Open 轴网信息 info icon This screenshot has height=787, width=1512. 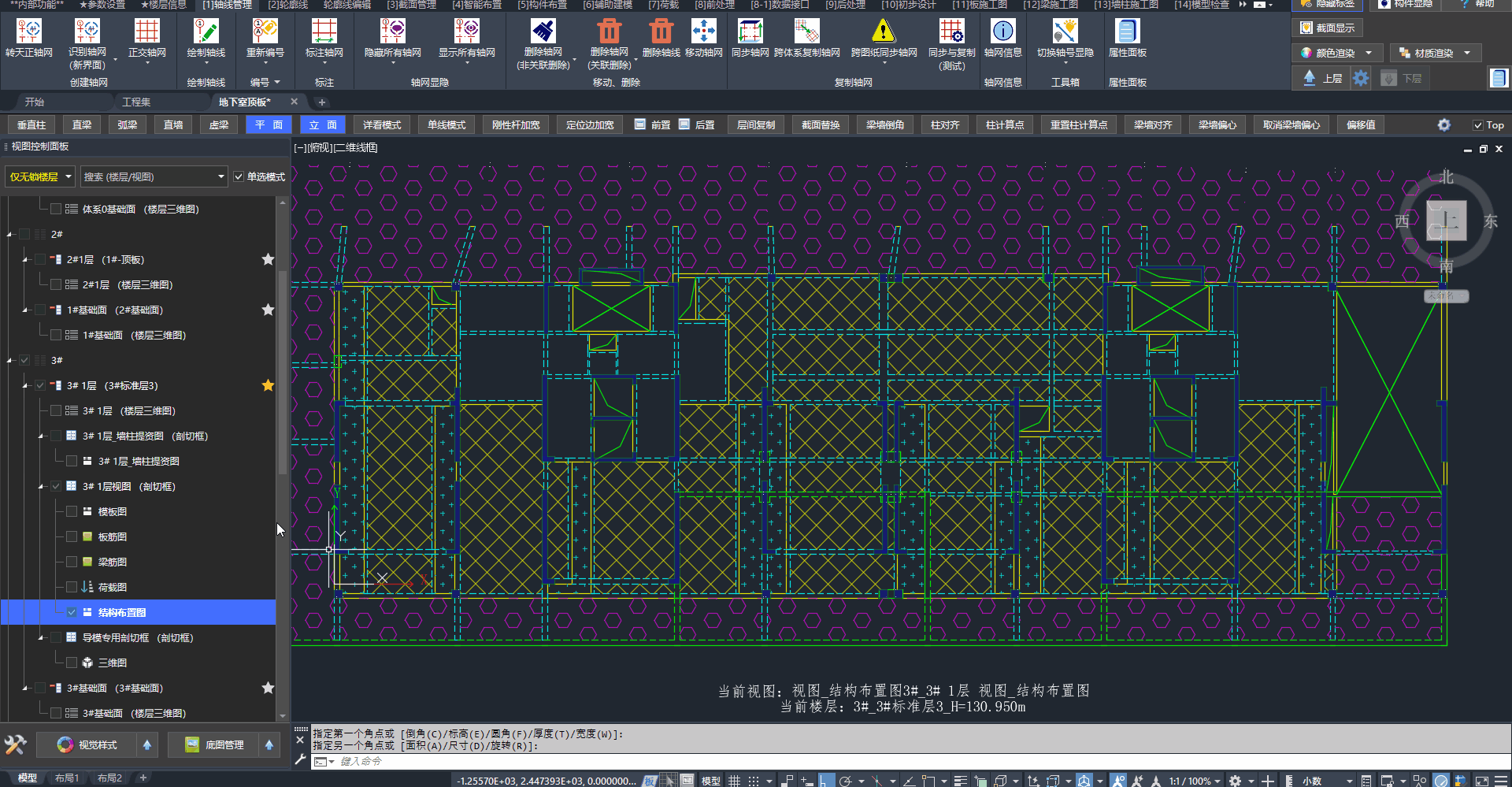coord(1002,32)
